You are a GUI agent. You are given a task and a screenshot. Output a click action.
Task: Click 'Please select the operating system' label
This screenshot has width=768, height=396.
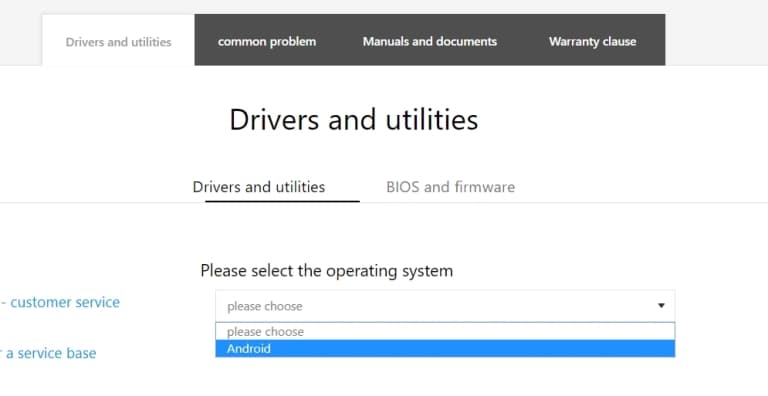(x=326, y=271)
